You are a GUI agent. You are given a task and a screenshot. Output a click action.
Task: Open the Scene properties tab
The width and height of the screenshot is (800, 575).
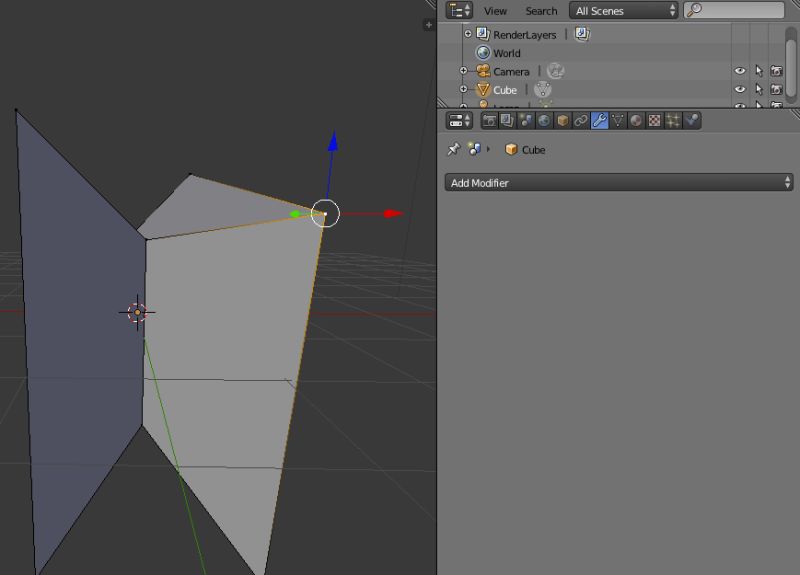[x=526, y=121]
